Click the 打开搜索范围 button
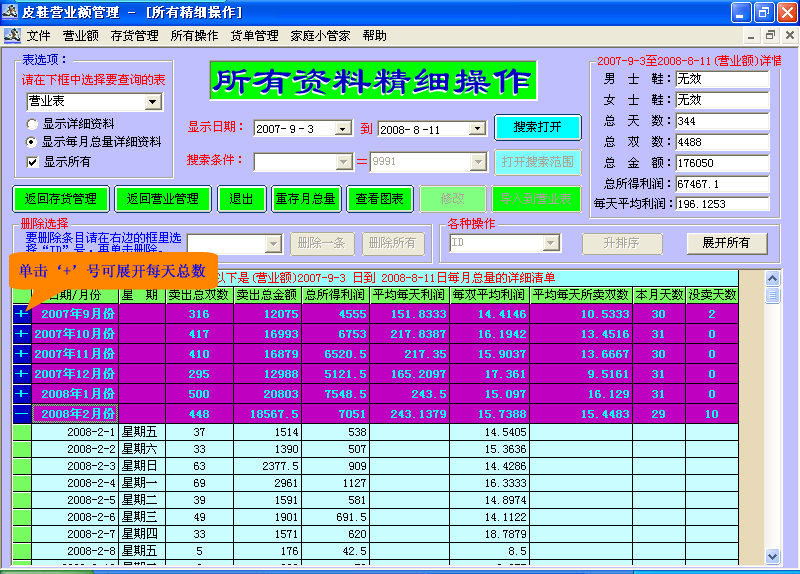The image size is (800, 574). (x=538, y=162)
